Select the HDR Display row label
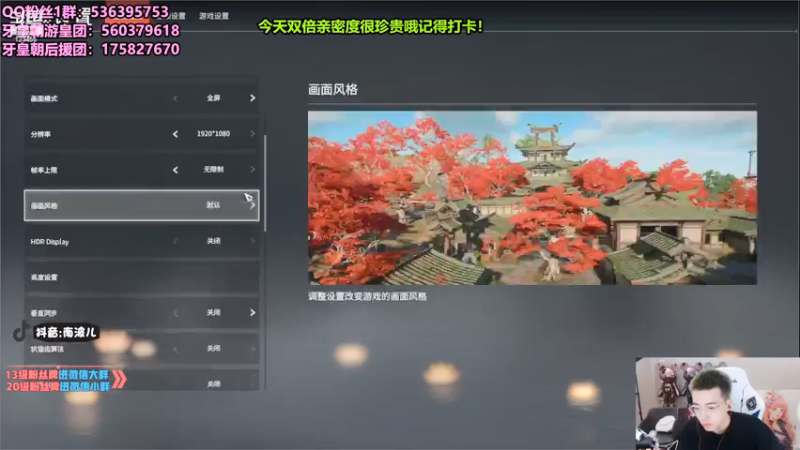Image resolution: width=800 pixels, height=450 pixels. [49, 241]
